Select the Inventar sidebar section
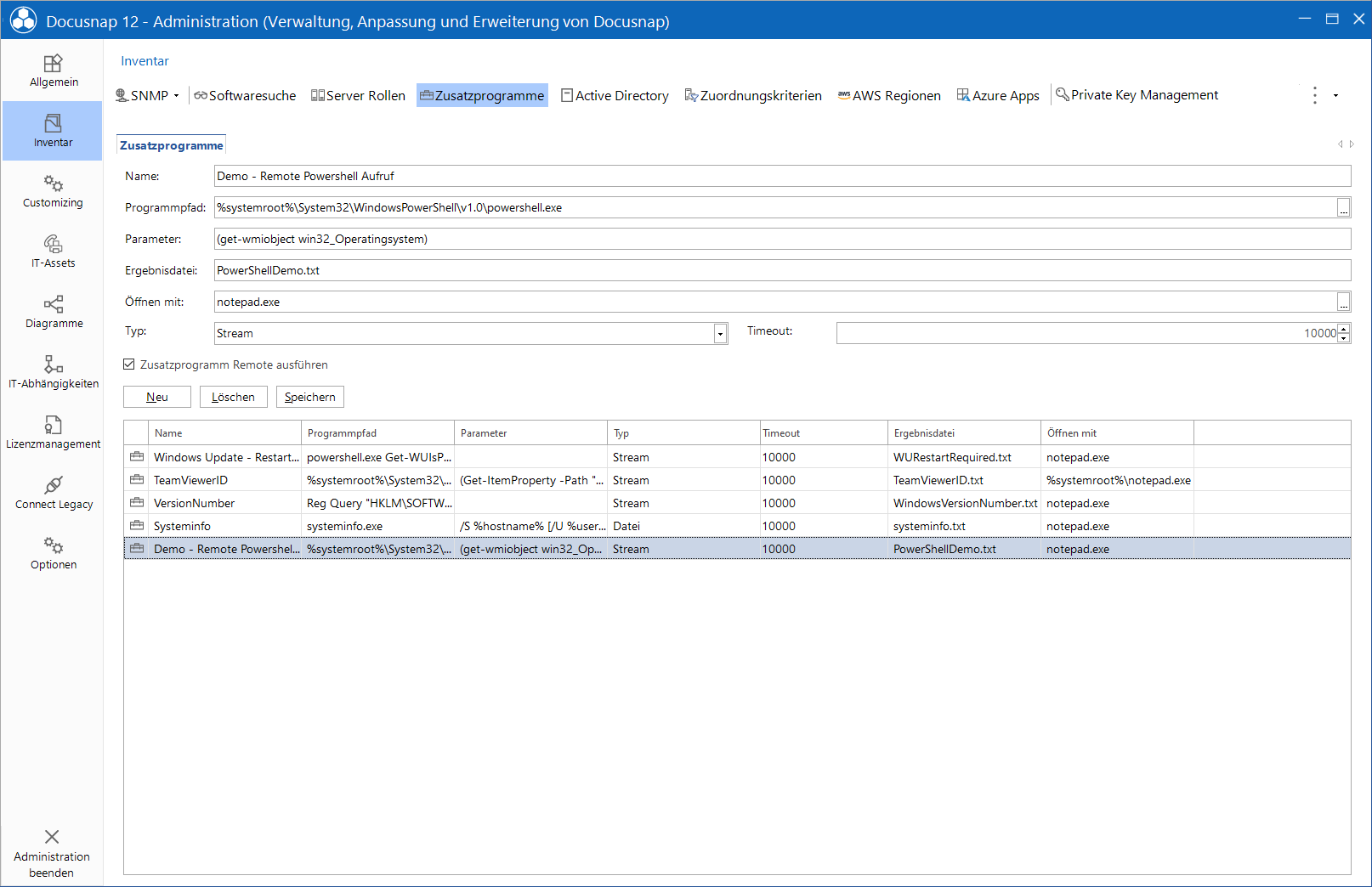Viewport: 1372px width, 887px height. click(x=53, y=131)
